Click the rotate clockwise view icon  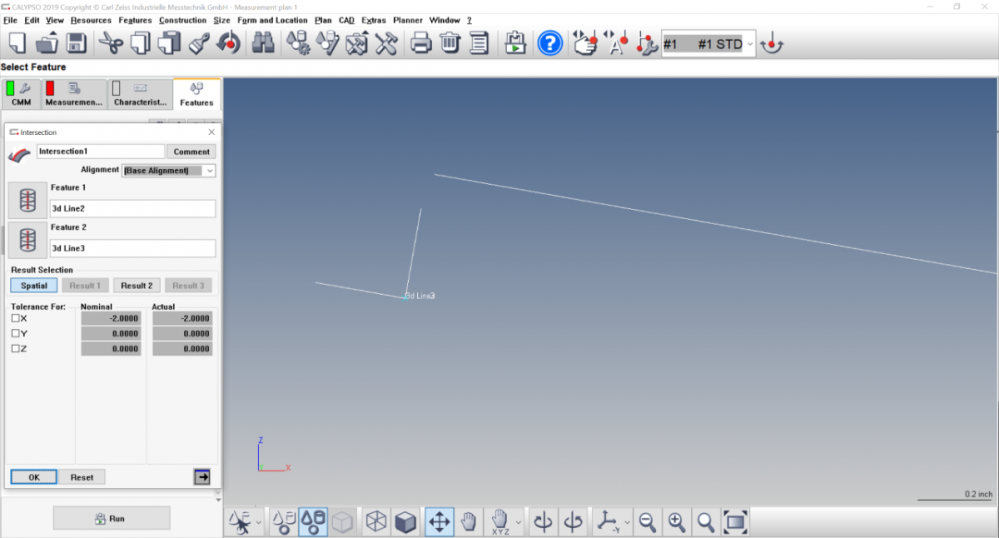(543, 522)
